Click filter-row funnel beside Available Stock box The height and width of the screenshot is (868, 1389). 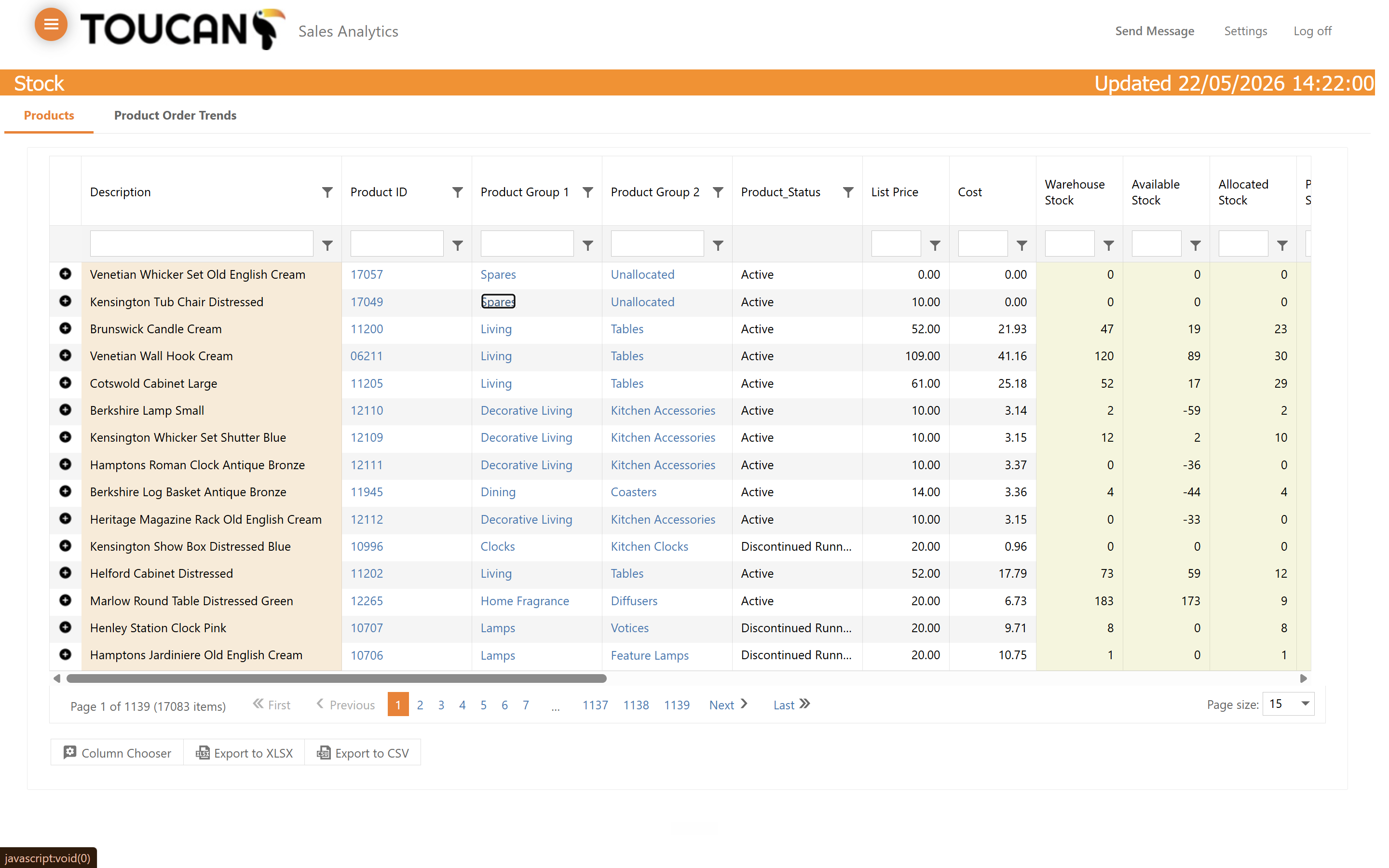pos(1196,245)
